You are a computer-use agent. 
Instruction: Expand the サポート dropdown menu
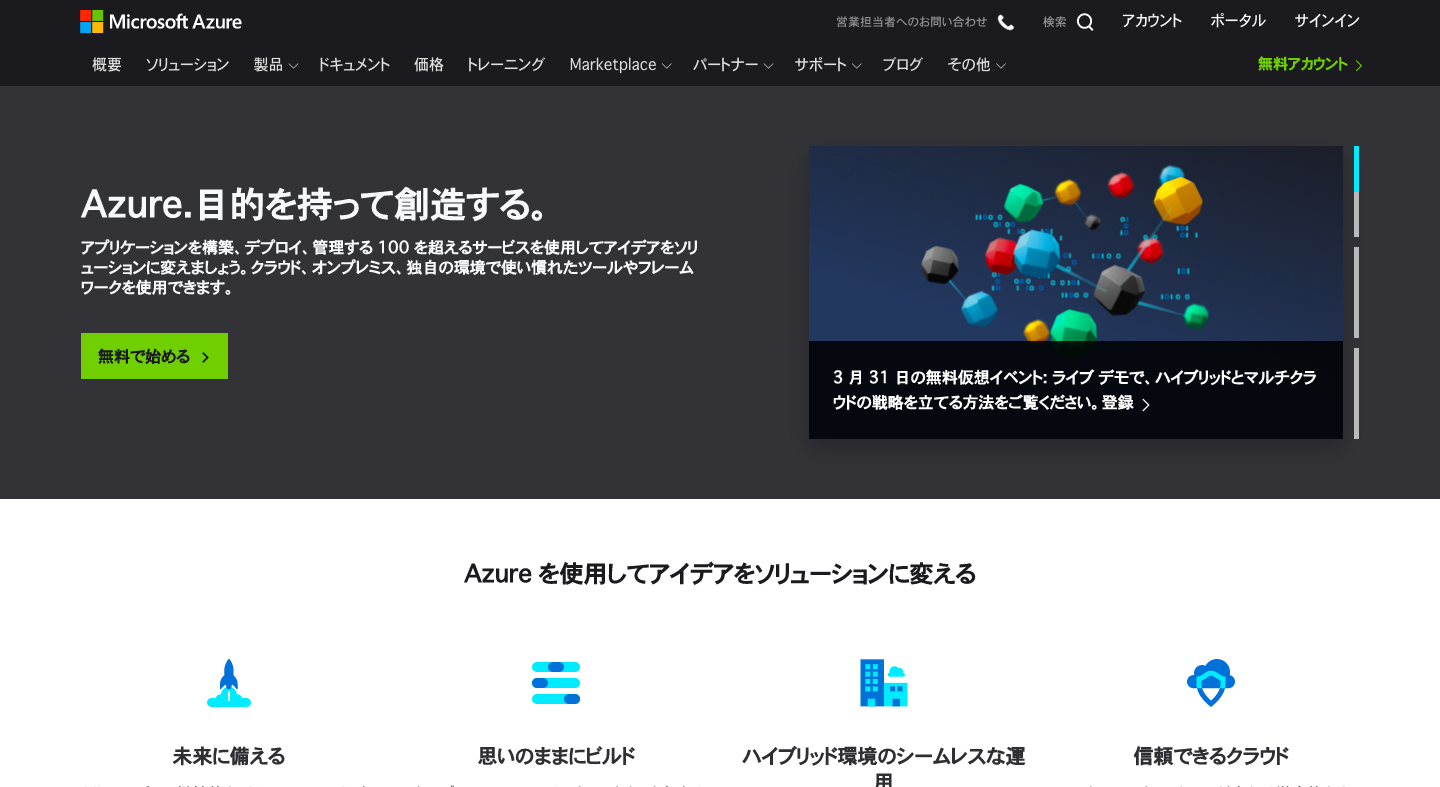[828, 65]
